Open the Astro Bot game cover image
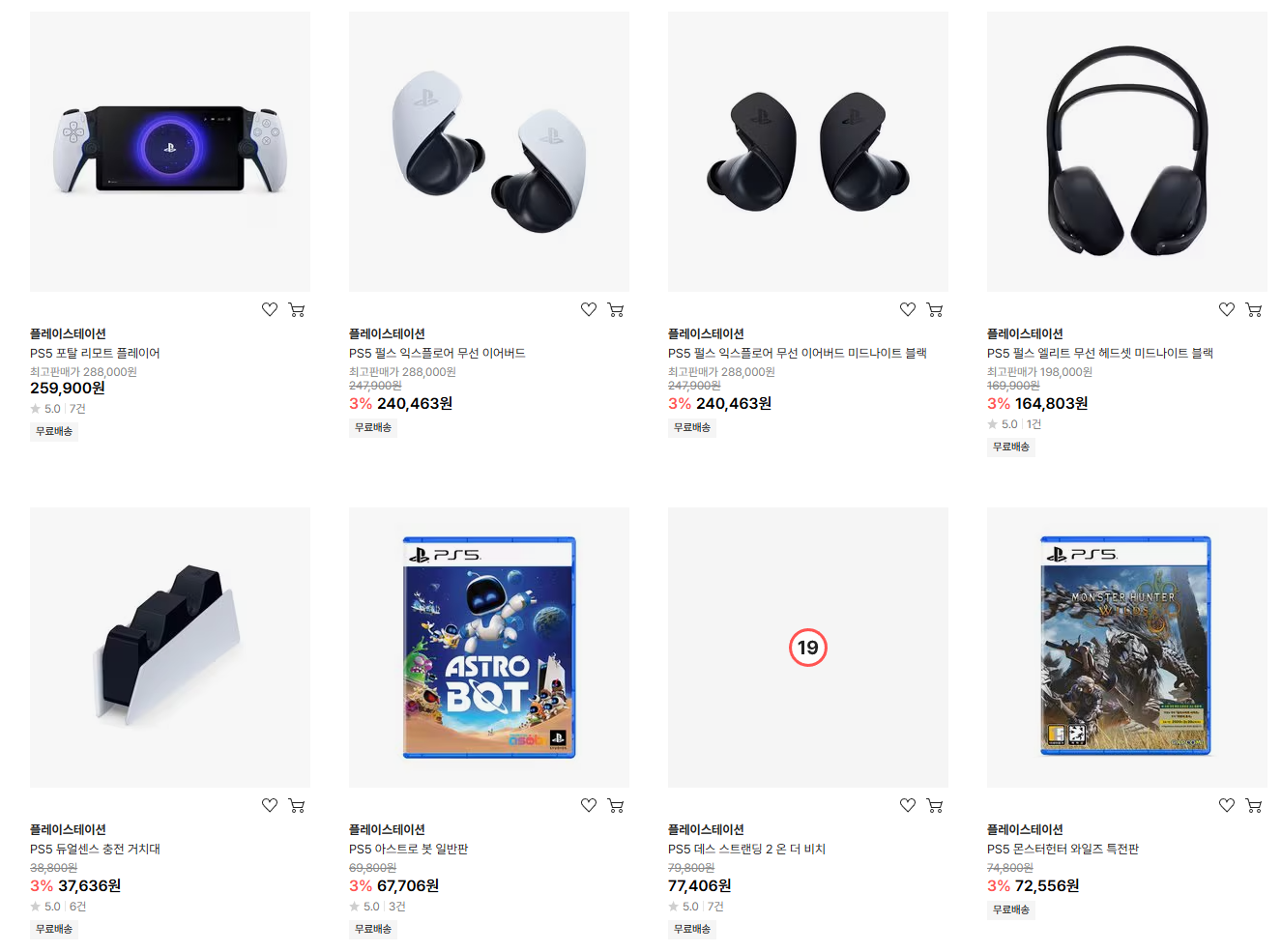The width and height of the screenshot is (1281, 952). [x=489, y=648]
